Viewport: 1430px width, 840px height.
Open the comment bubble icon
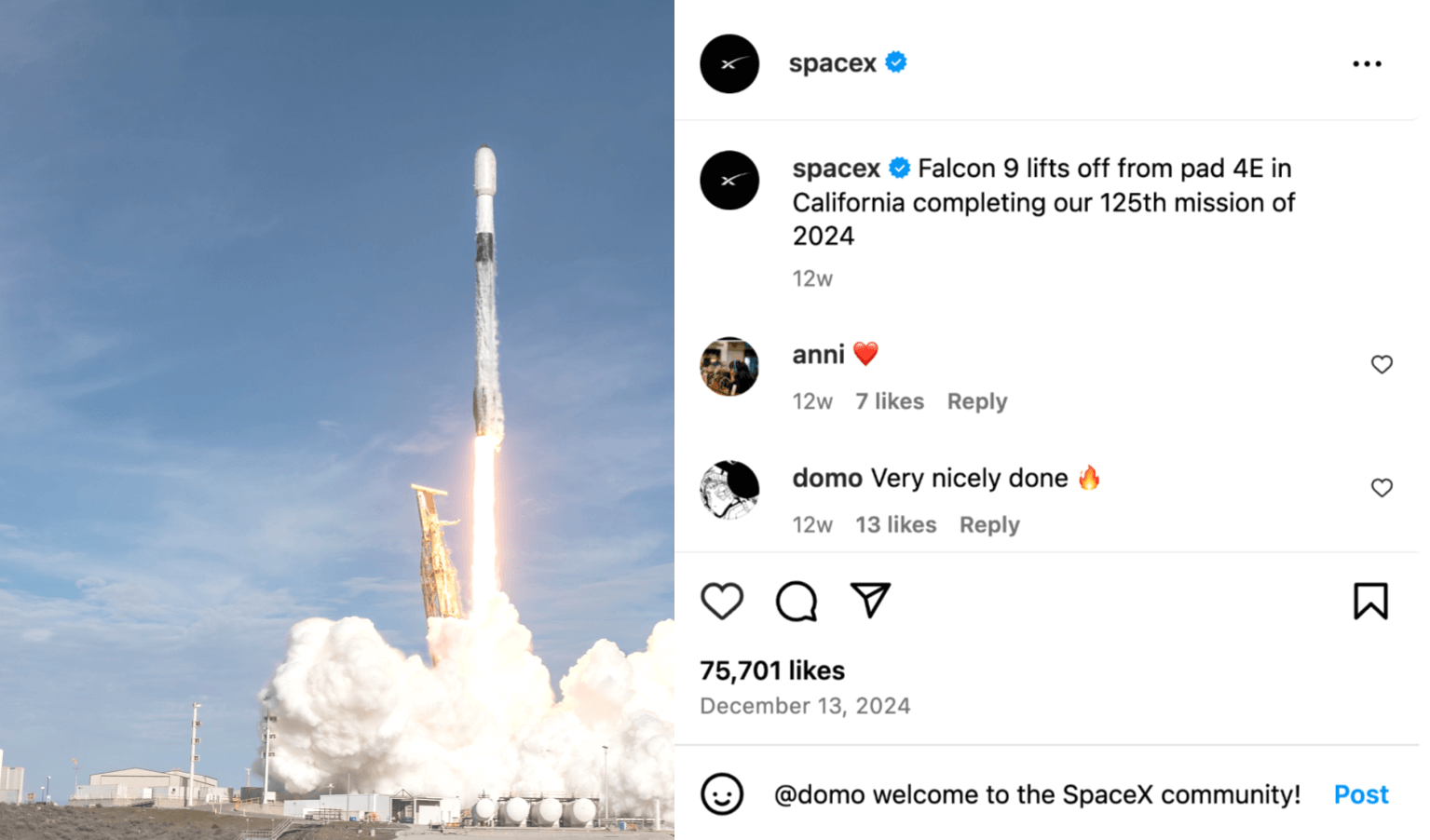(x=797, y=602)
